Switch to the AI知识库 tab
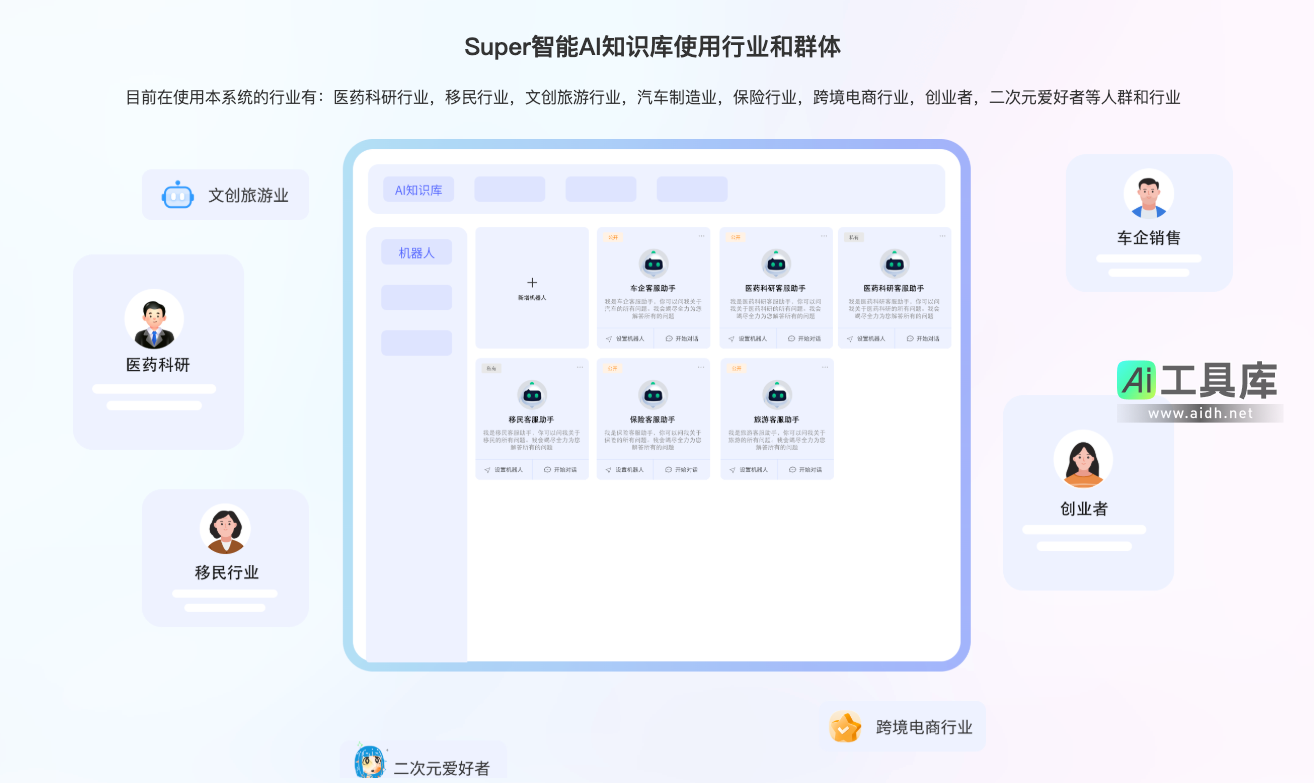The width and height of the screenshot is (1314, 783). [418, 189]
